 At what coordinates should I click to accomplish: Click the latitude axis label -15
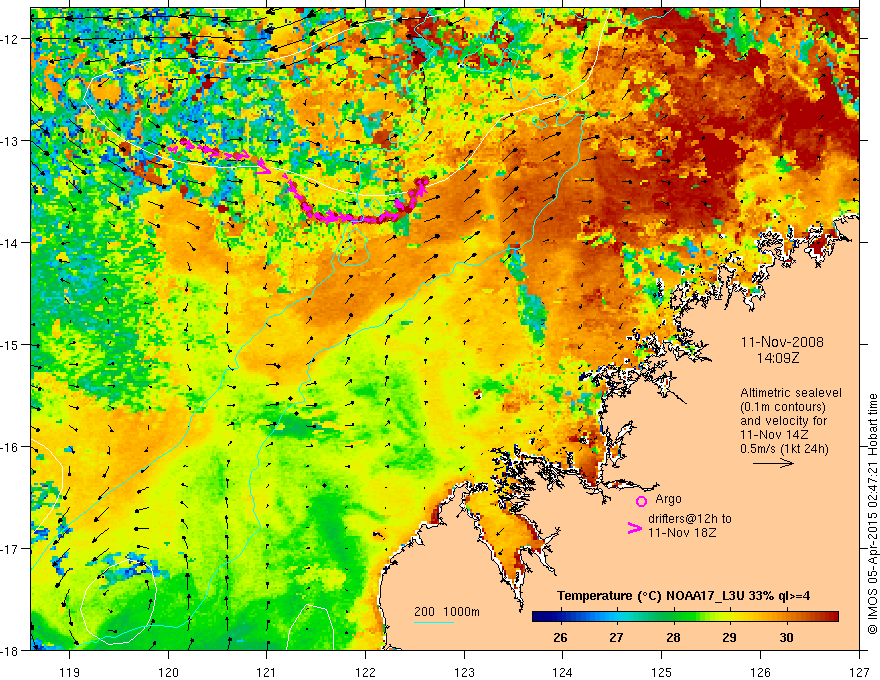pos(11,345)
